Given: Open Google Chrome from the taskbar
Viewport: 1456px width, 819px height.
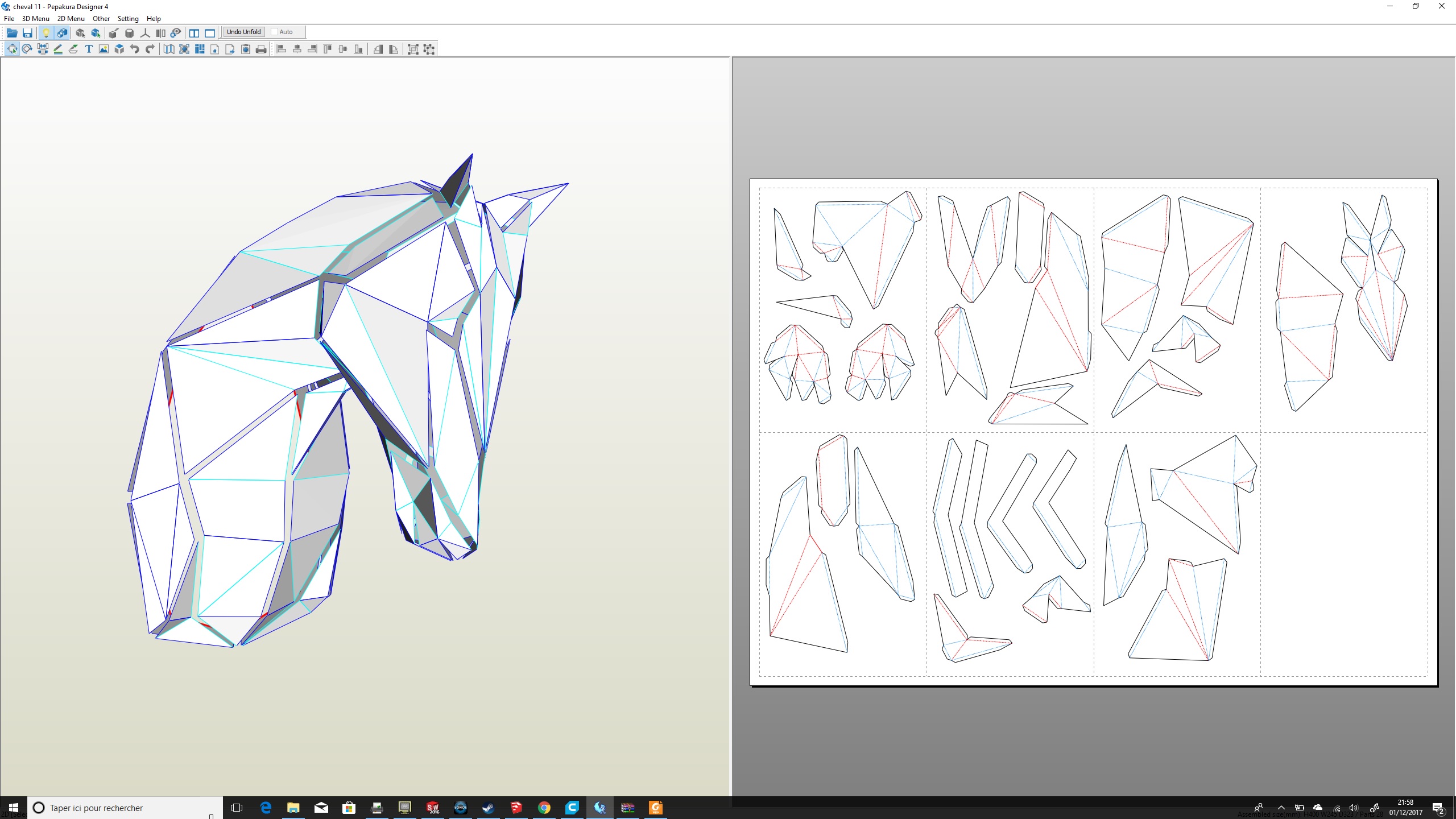Looking at the screenshot, I should pyautogui.click(x=544, y=808).
